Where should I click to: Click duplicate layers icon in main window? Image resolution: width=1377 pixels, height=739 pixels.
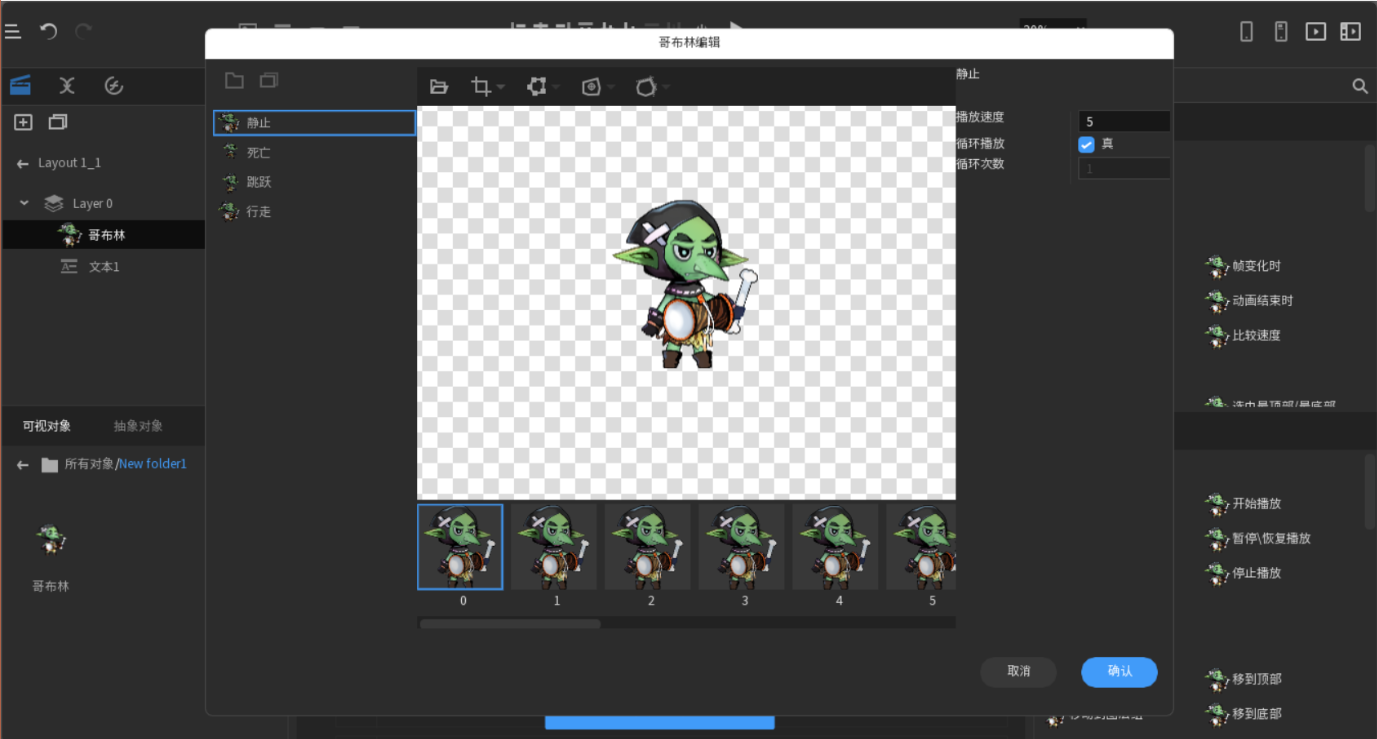(x=58, y=122)
